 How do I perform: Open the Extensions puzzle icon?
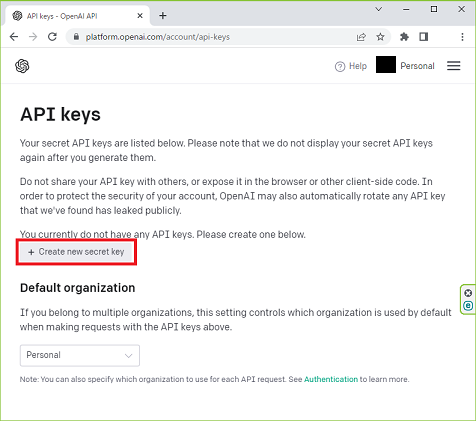(x=404, y=37)
